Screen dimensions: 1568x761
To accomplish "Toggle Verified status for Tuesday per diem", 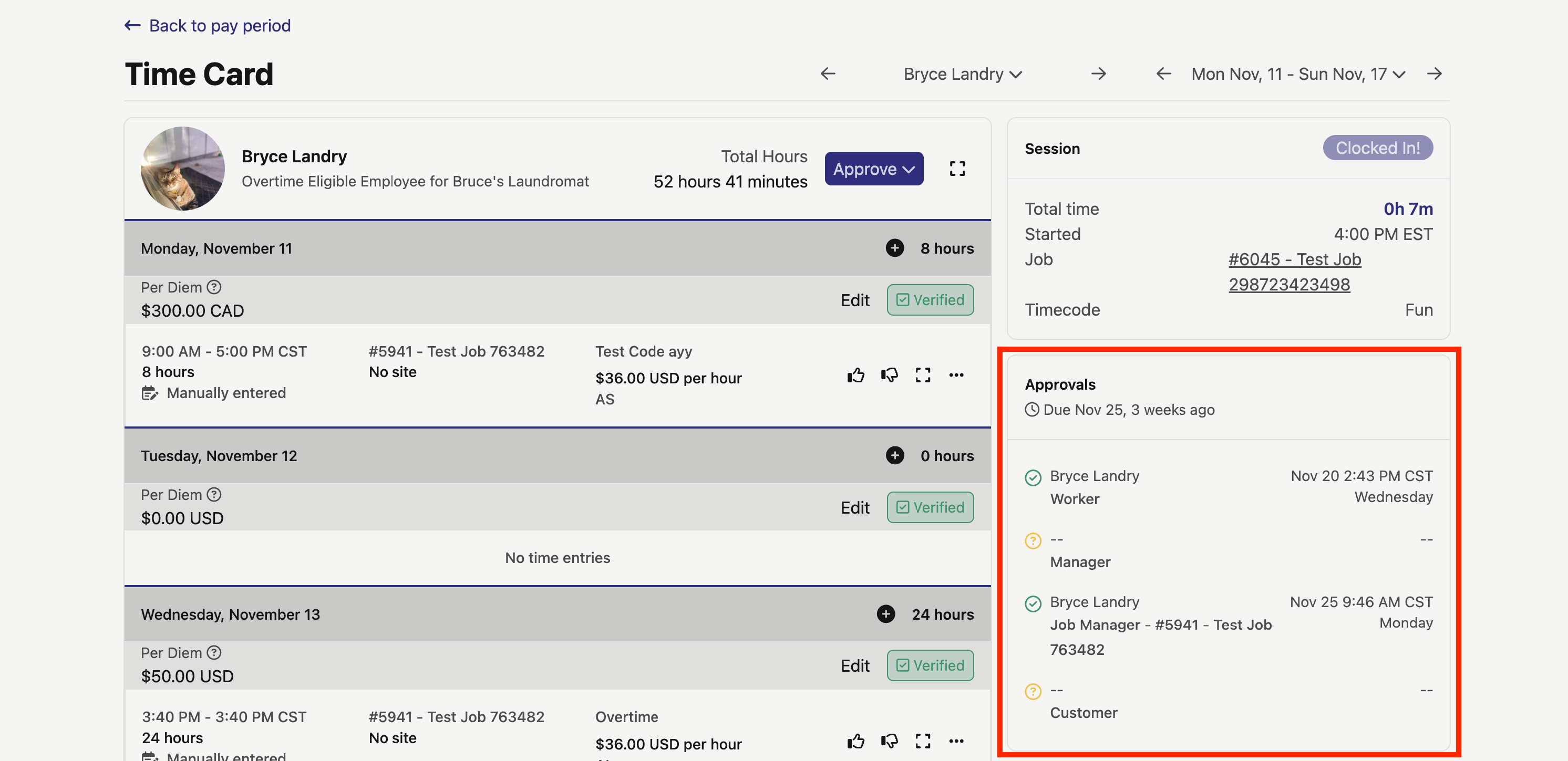I will point(930,507).
